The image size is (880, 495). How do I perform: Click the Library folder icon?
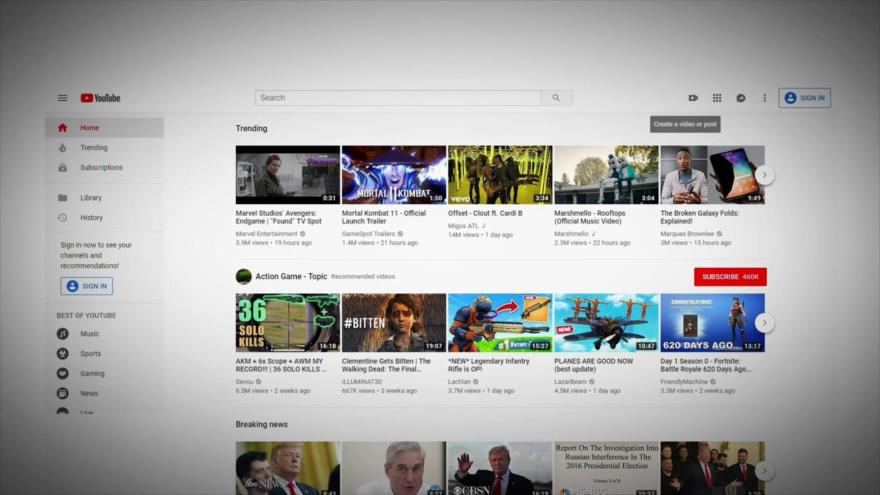pos(62,198)
